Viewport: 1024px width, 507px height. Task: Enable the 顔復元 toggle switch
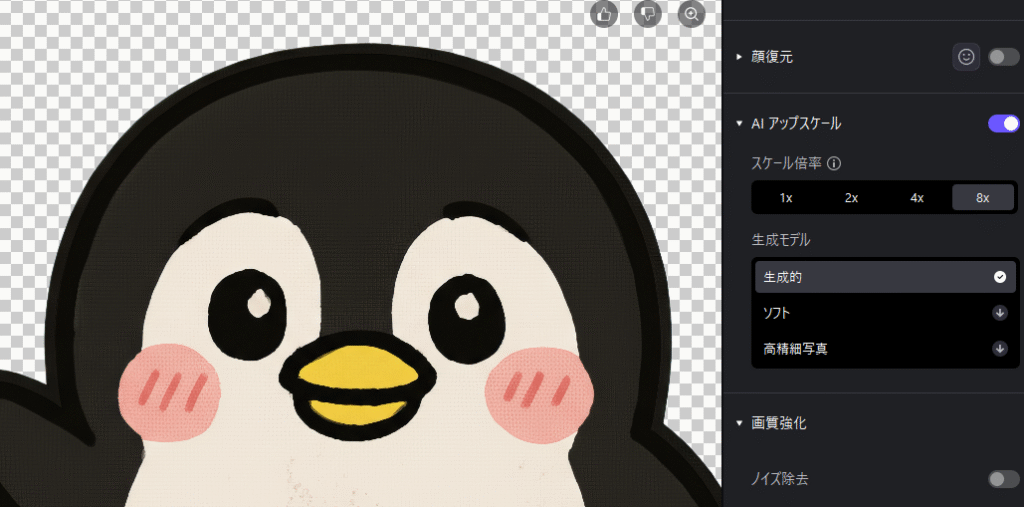click(1003, 57)
